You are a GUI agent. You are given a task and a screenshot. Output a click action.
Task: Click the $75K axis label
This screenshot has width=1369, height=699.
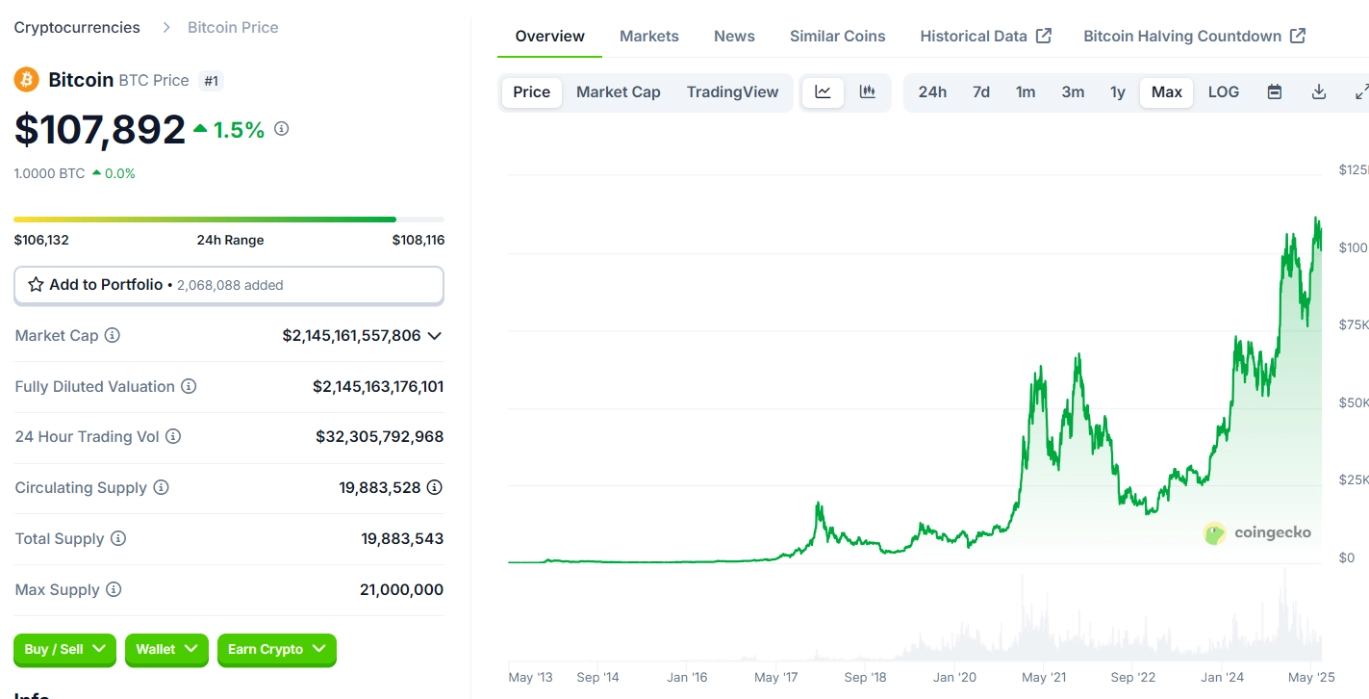pyautogui.click(x=1353, y=325)
